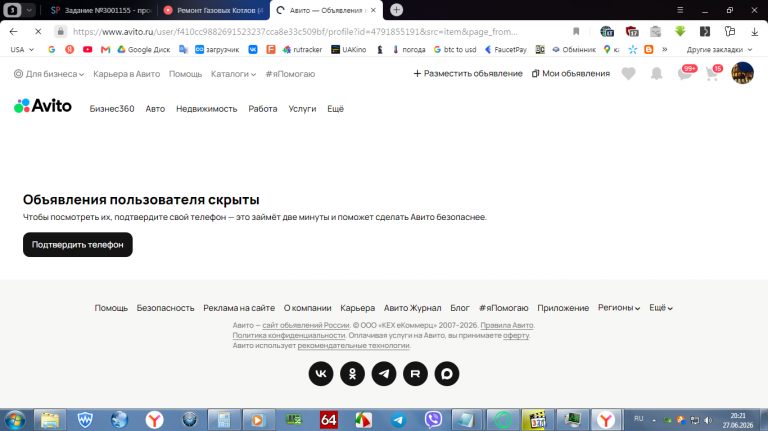Screen dimensions: 768x431
Task: Open VK bookmark icon in bookmarks bar
Action: [x=253, y=49]
